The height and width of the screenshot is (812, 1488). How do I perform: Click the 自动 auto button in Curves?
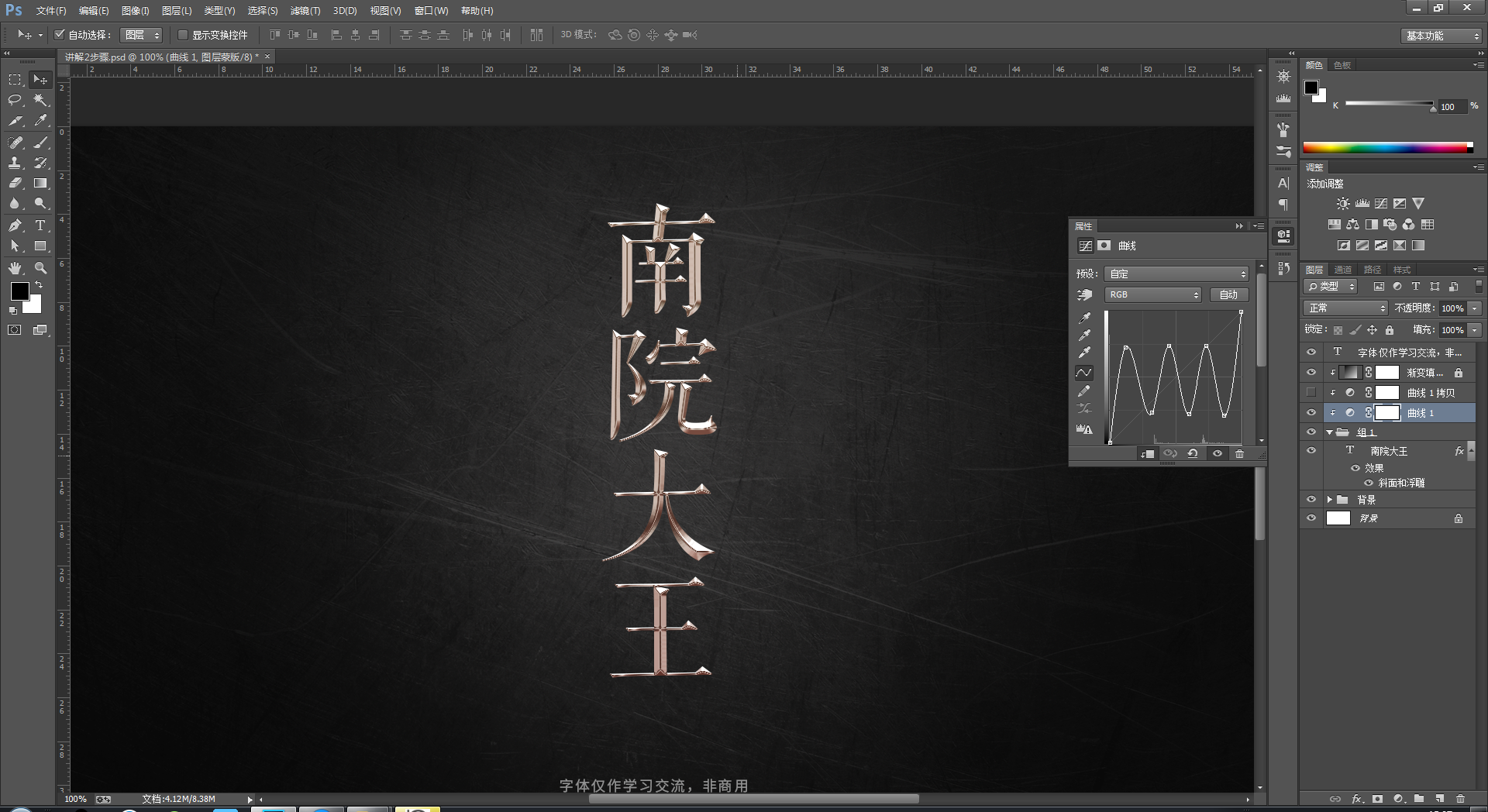click(1228, 294)
